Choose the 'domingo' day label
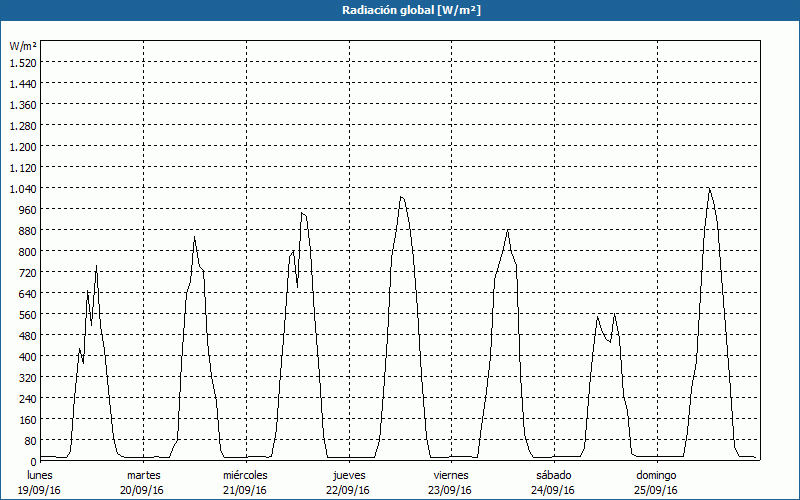This screenshot has height=500, width=800. click(x=656, y=475)
